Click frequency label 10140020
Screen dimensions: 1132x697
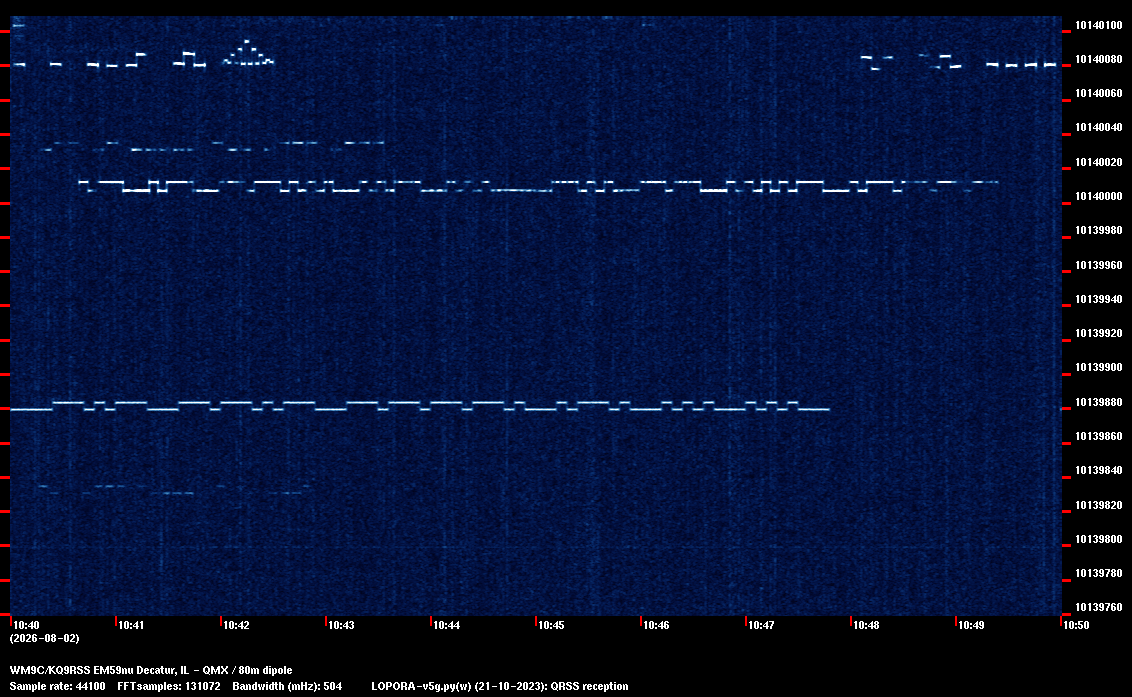tap(1099, 163)
